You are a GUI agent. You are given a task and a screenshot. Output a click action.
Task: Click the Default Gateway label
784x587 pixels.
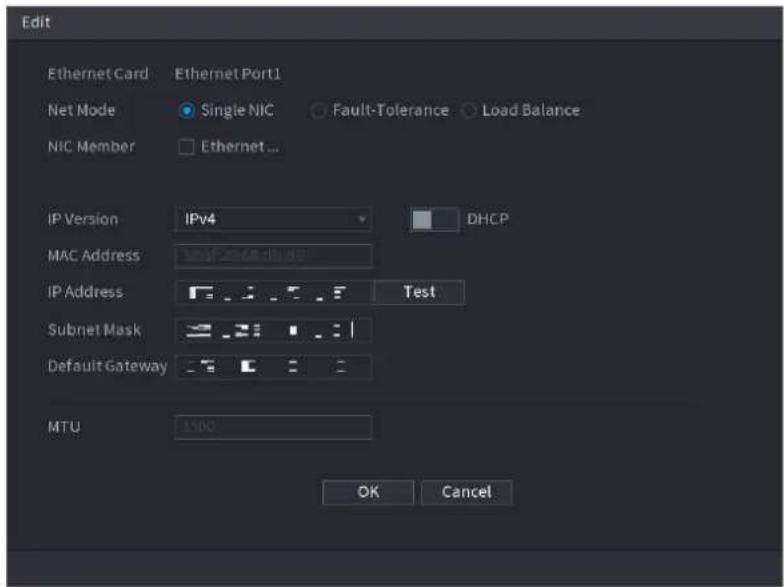(108, 366)
